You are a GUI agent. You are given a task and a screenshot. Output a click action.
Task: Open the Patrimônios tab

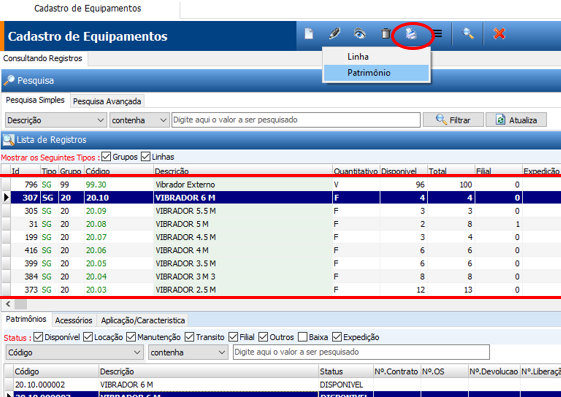tap(26, 319)
